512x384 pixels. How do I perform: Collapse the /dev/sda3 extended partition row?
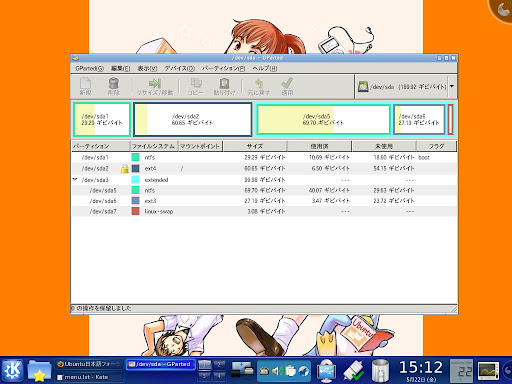[x=75, y=179]
